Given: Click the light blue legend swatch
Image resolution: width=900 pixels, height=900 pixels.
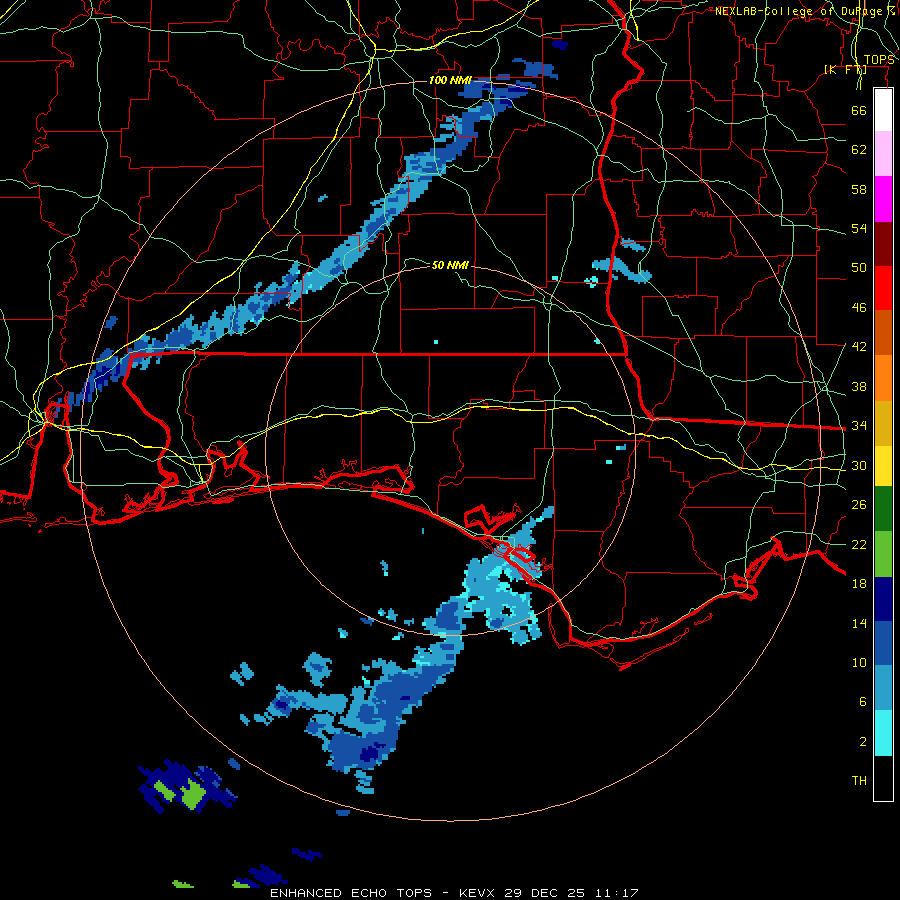Looking at the screenshot, I should pos(883,688).
